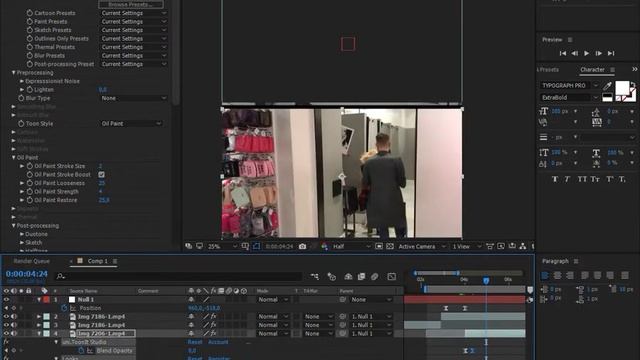Hide layer 2 Img 7186-1.mp4
This screenshot has height=360, width=640.
pyautogui.click(x=6, y=317)
